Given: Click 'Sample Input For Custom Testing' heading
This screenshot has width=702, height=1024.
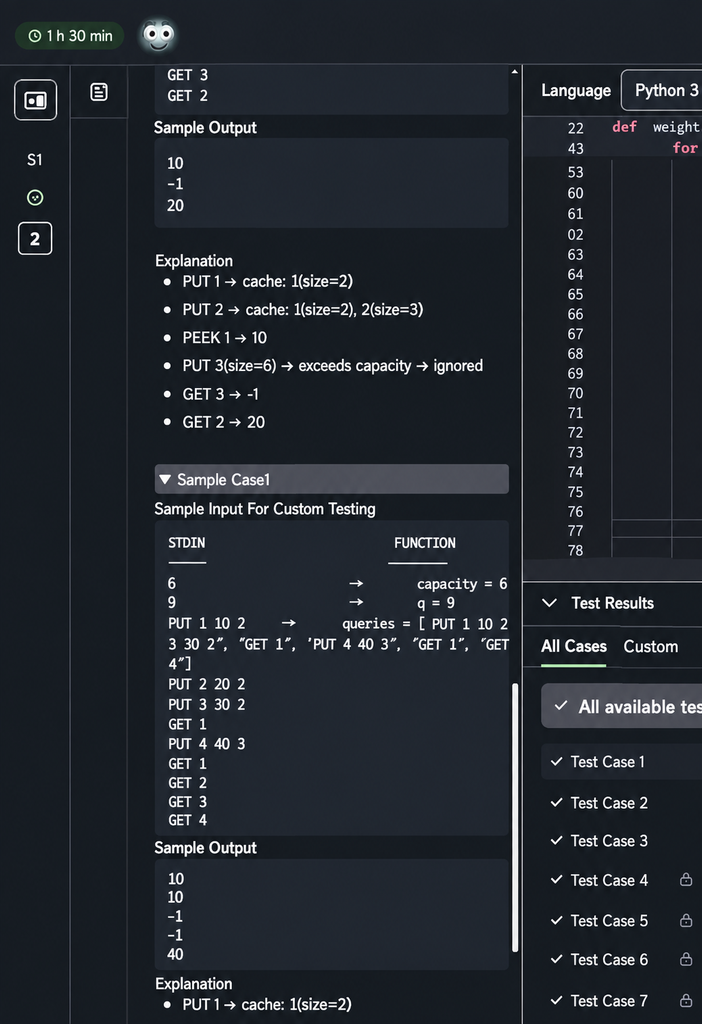Looking at the screenshot, I should pos(264,509).
